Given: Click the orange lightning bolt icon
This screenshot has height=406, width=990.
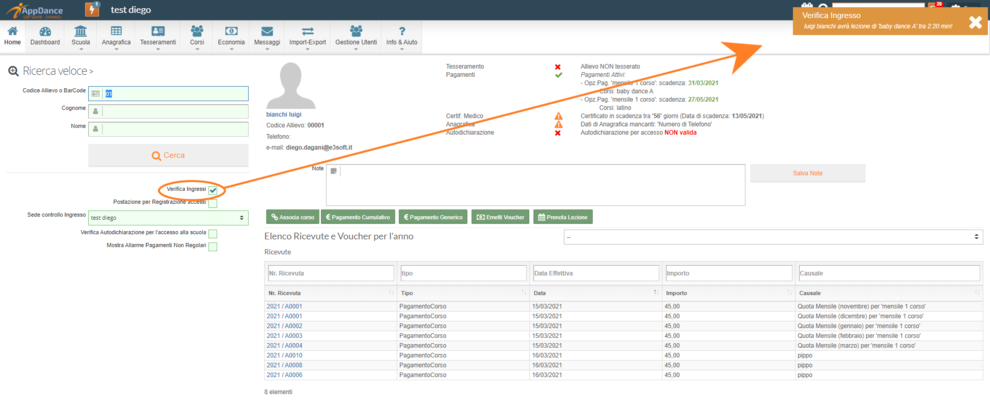Looking at the screenshot, I should click(92, 9).
